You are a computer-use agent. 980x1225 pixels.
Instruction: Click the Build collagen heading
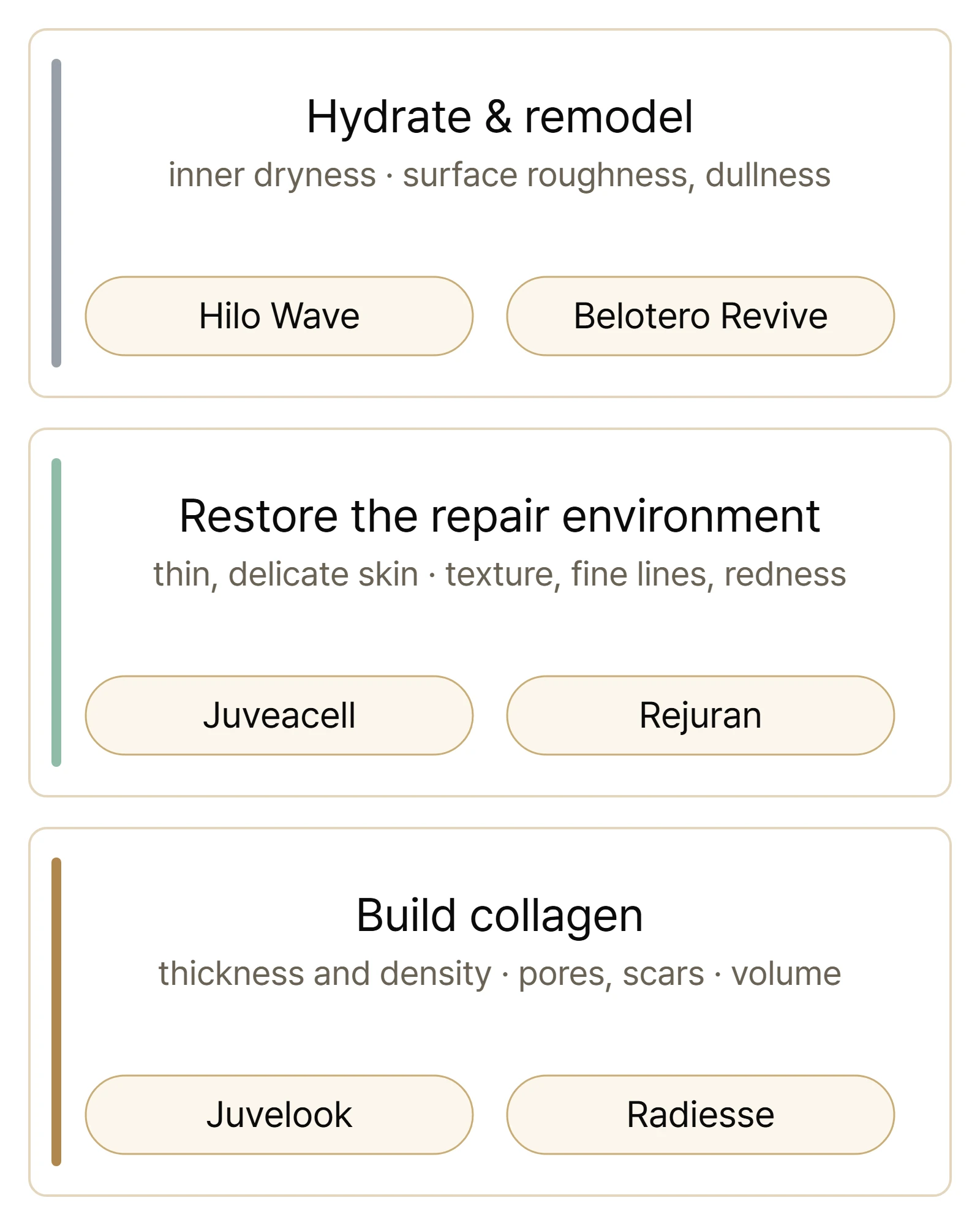500,915
